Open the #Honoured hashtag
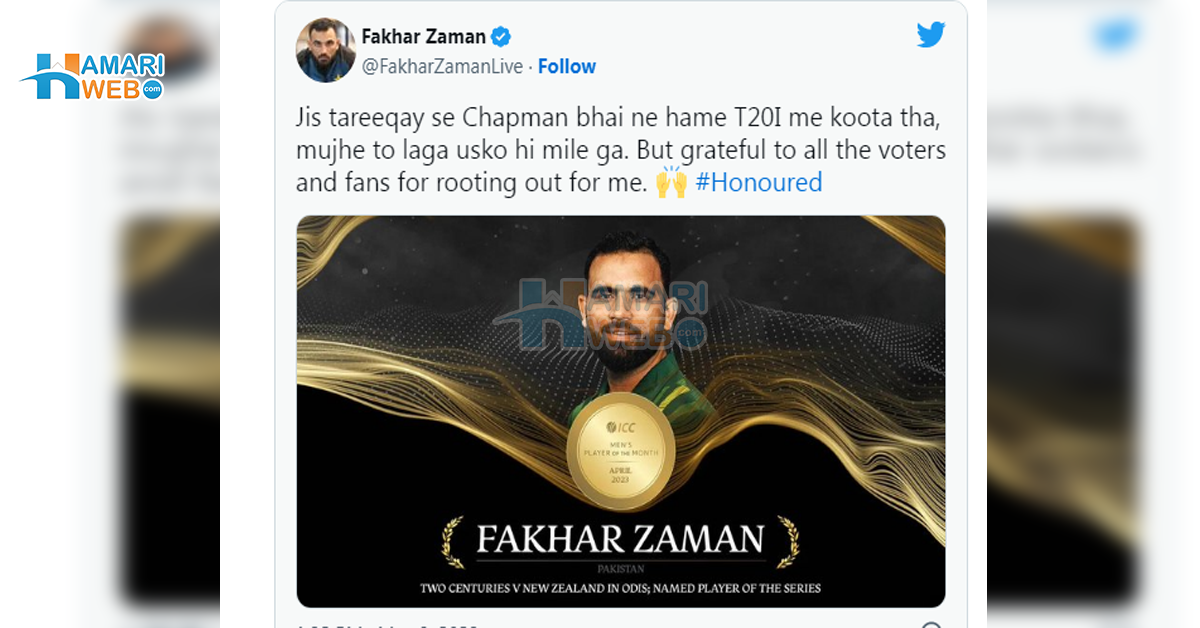This screenshot has width=1200, height=628. pos(759,182)
